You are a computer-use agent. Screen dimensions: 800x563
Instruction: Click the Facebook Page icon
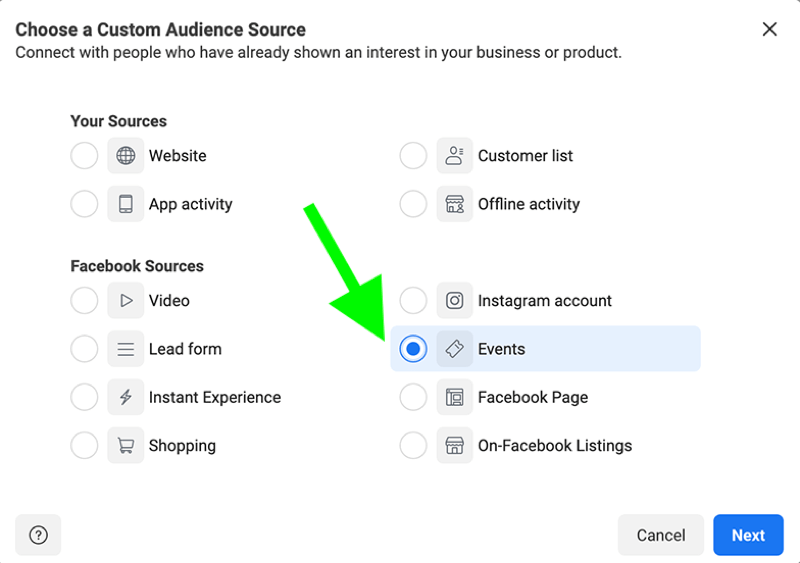click(455, 397)
